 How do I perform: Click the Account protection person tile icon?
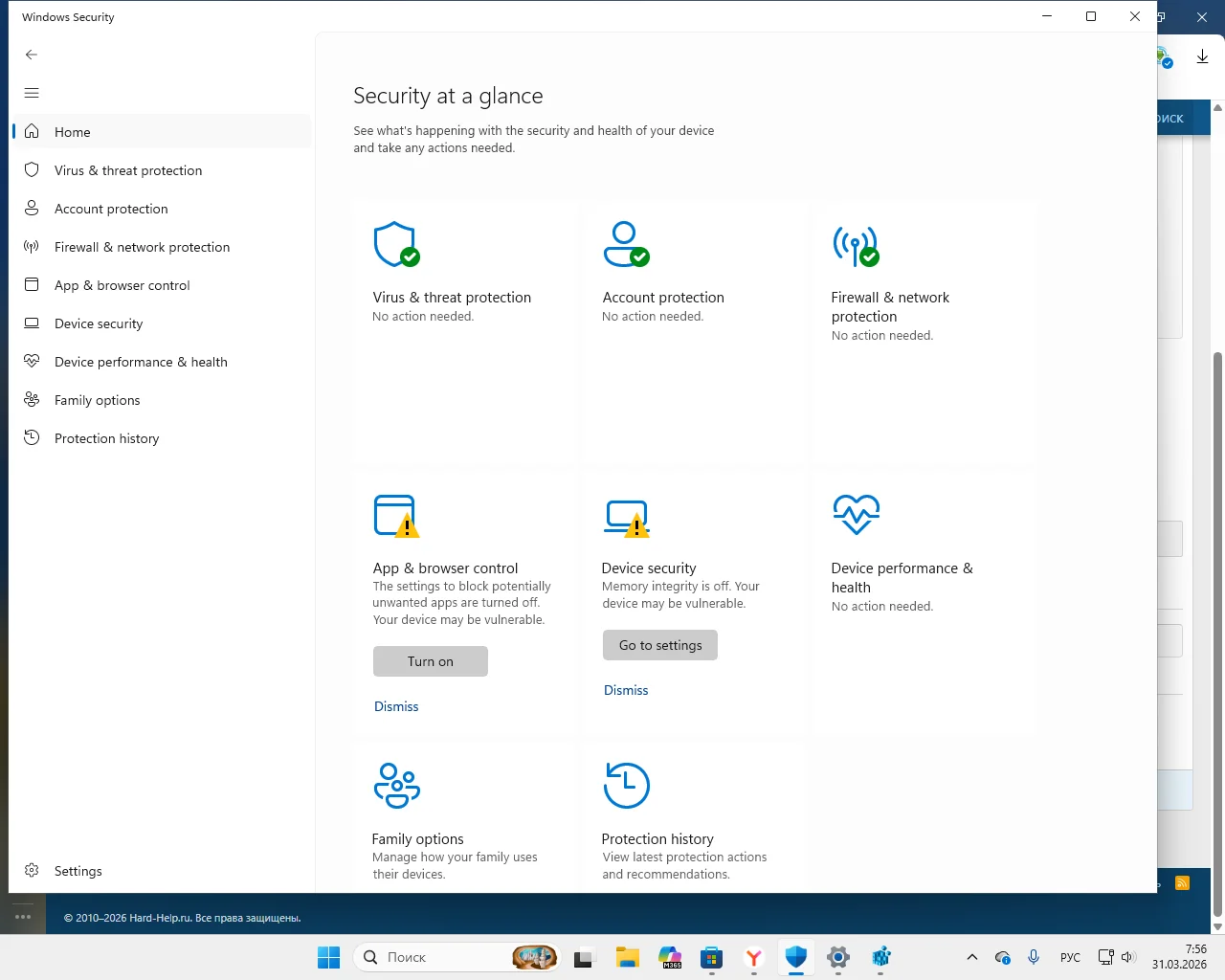point(625,245)
